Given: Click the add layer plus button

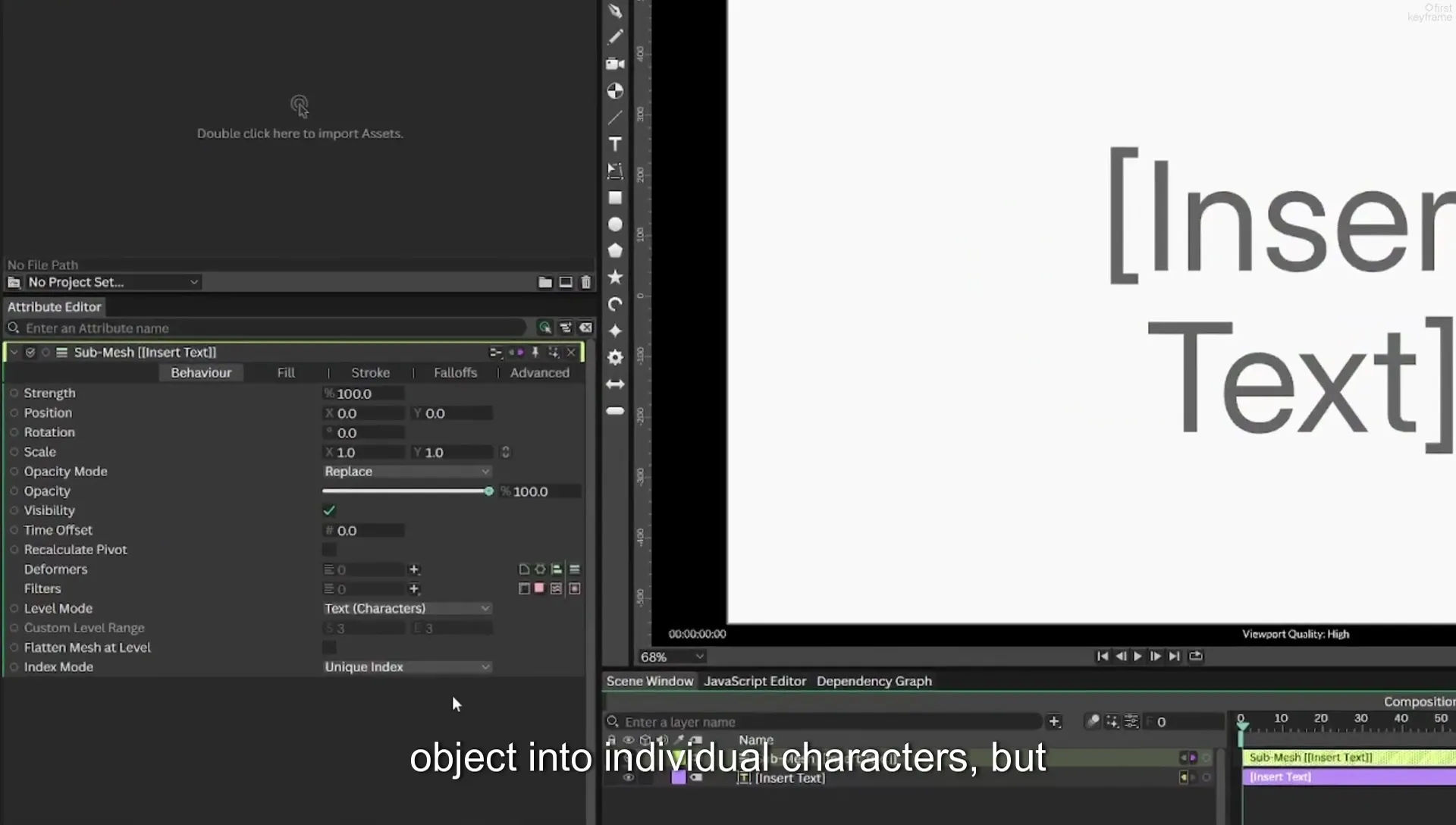Looking at the screenshot, I should tap(1054, 722).
